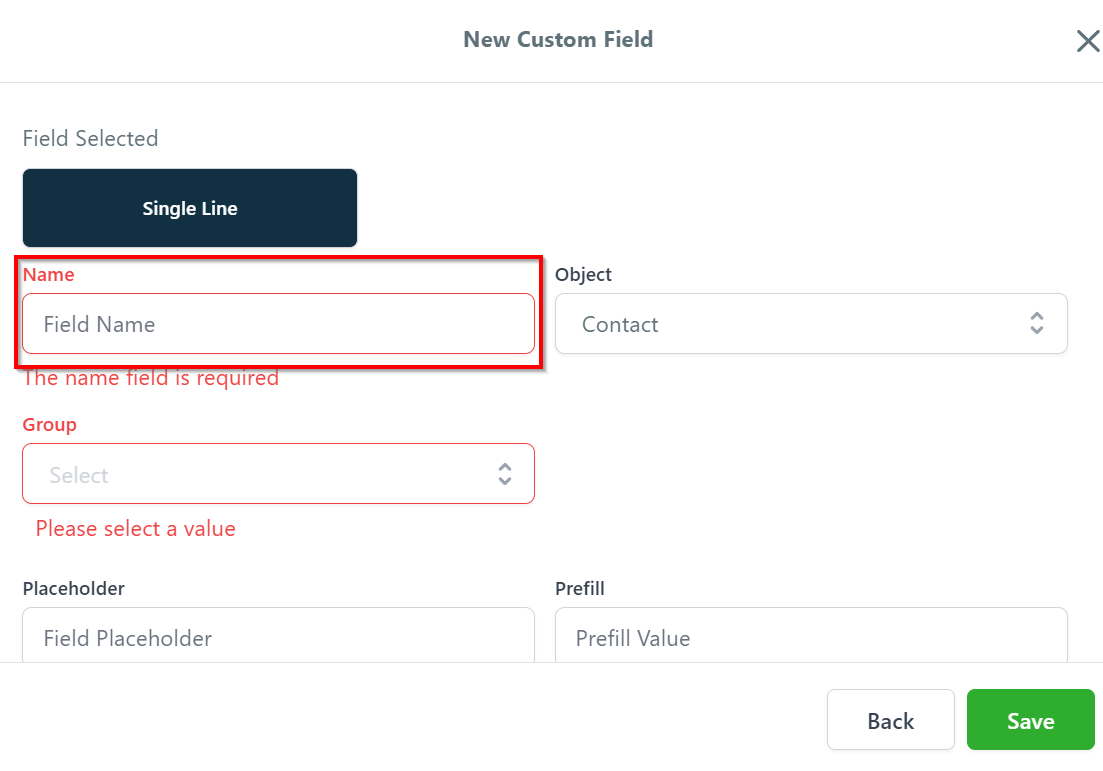The height and width of the screenshot is (771, 1103).
Task: Click the New Custom Field dialog title
Action: click(x=558, y=40)
